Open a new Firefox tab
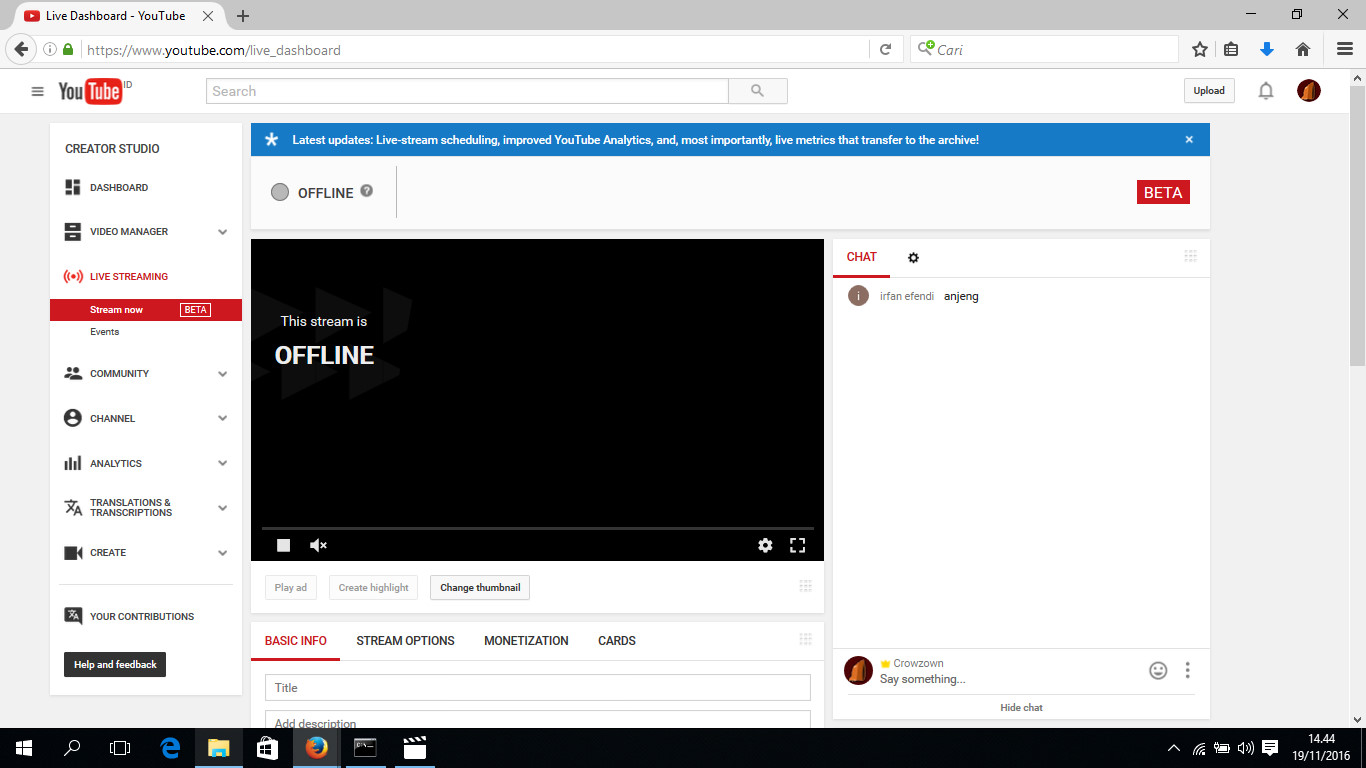This screenshot has width=1366, height=768. [x=243, y=16]
